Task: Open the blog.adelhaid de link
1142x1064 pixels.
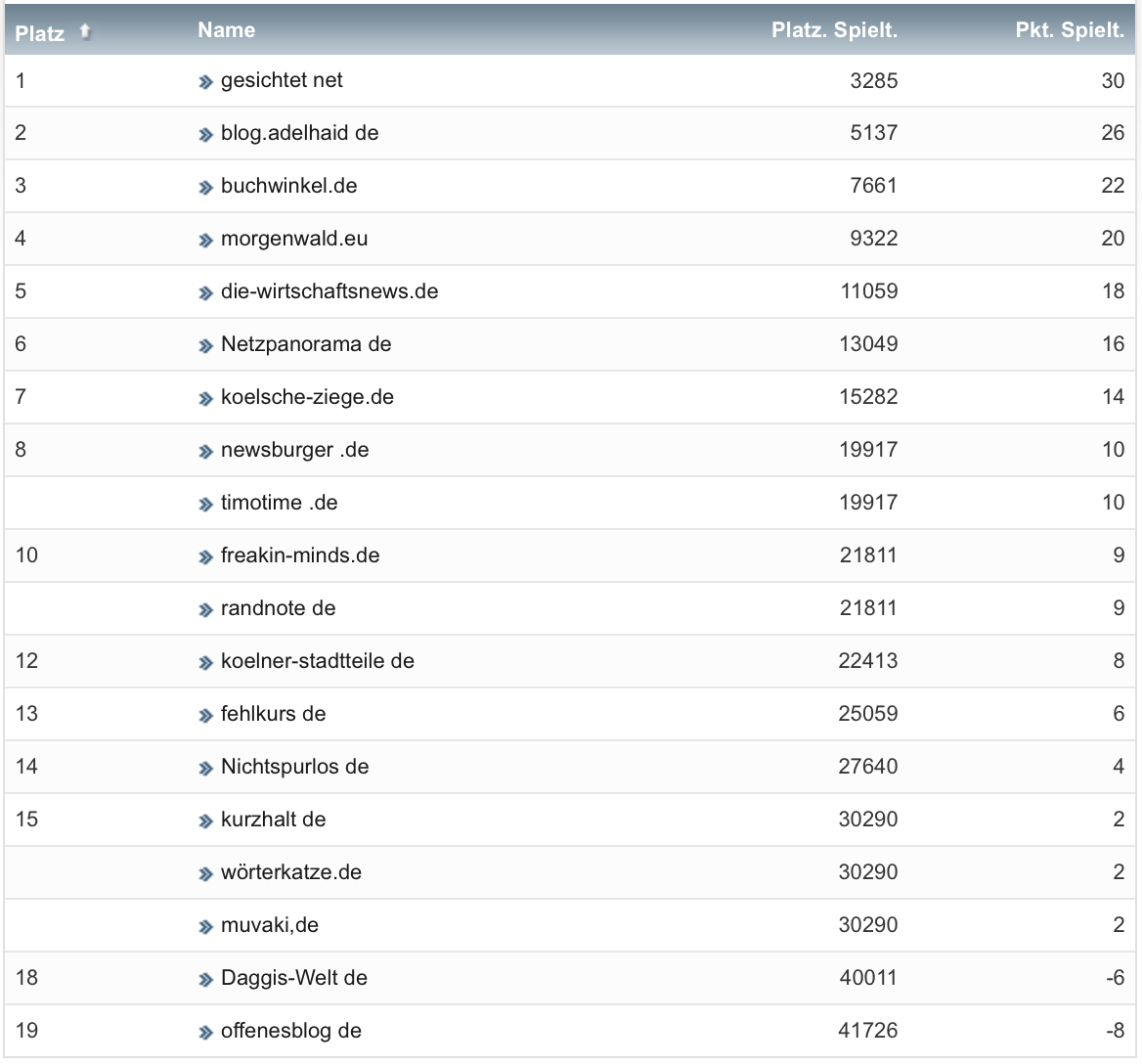Action: pos(300,133)
